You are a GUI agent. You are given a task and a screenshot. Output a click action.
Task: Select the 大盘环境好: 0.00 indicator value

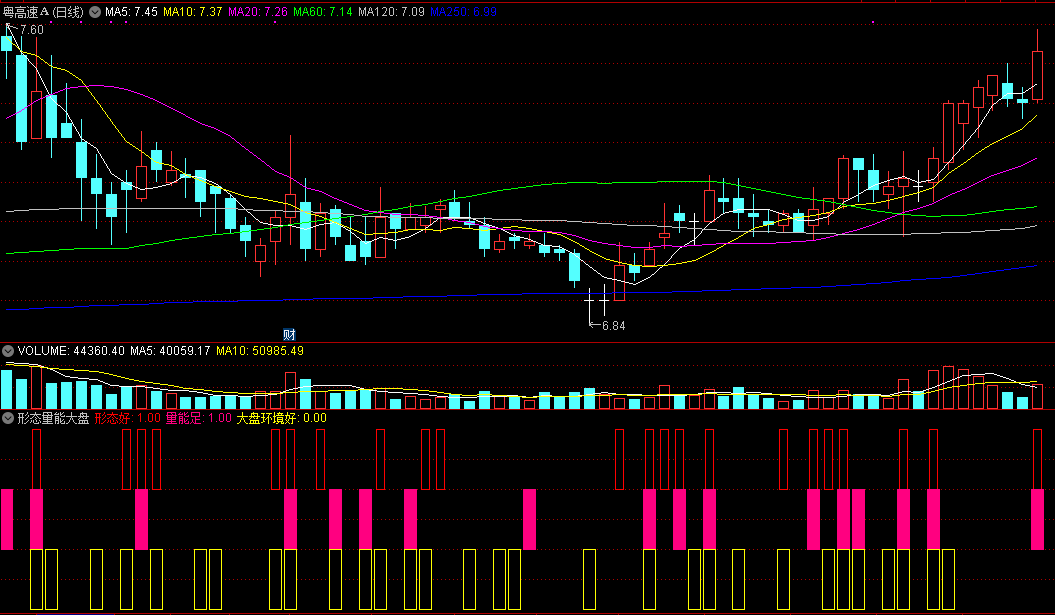coord(281,418)
